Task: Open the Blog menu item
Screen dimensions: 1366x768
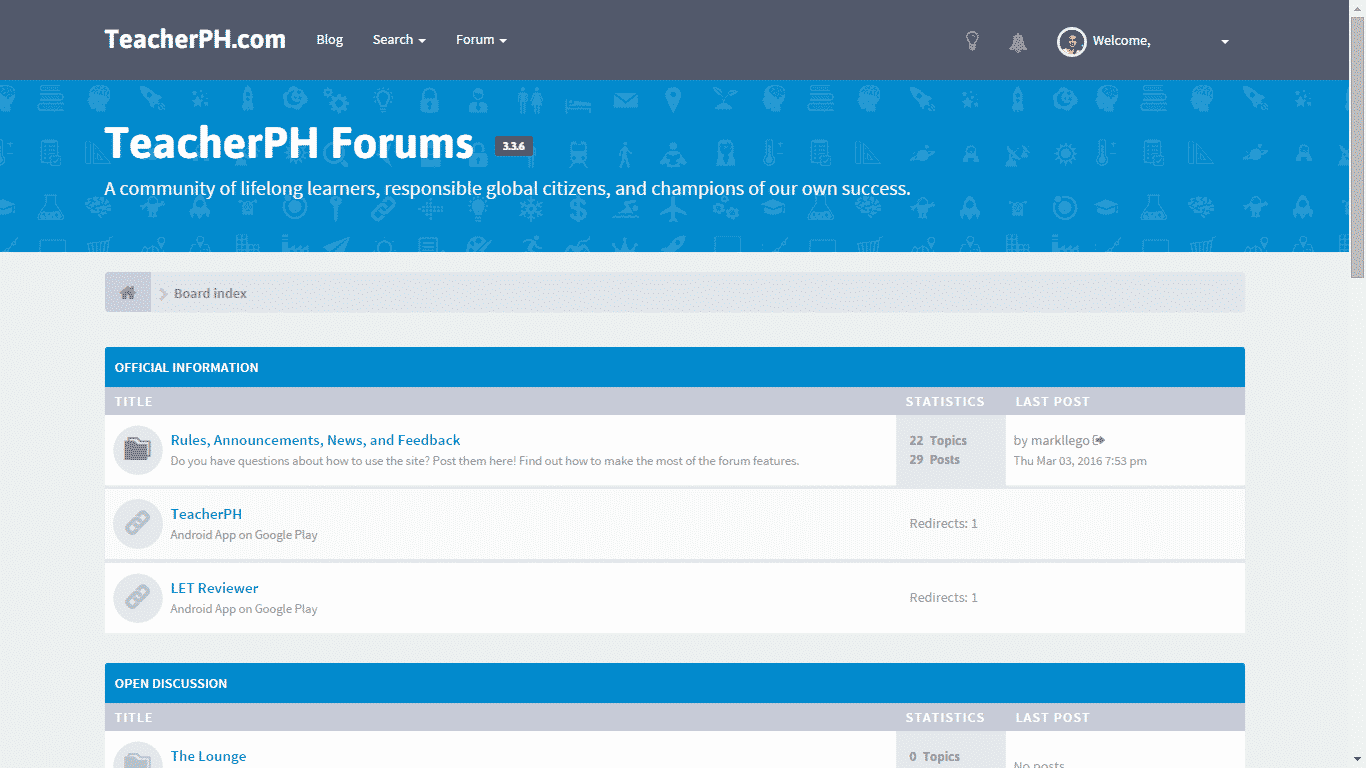Action: click(330, 40)
